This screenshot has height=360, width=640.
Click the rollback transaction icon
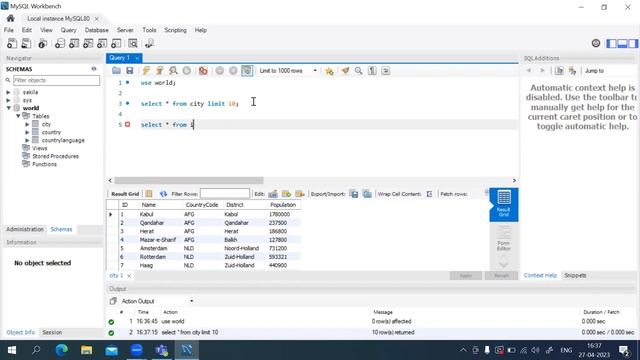(x=233, y=71)
